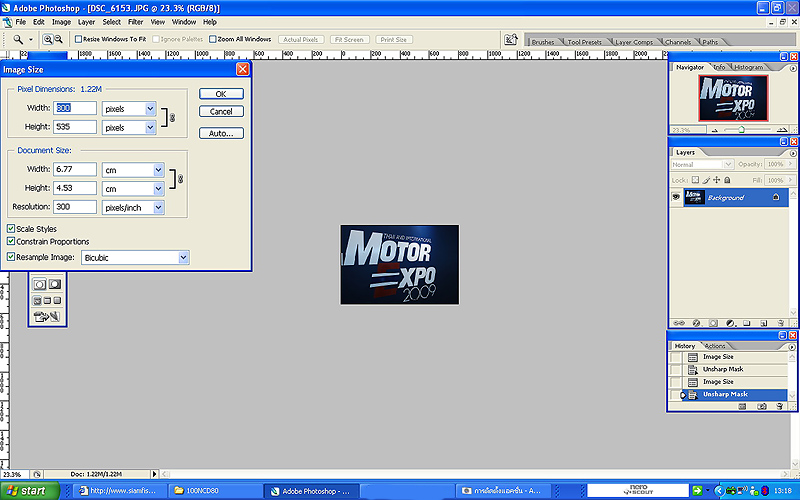Open document height cm dropdown
This screenshot has width=800, height=500.
(158, 189)
